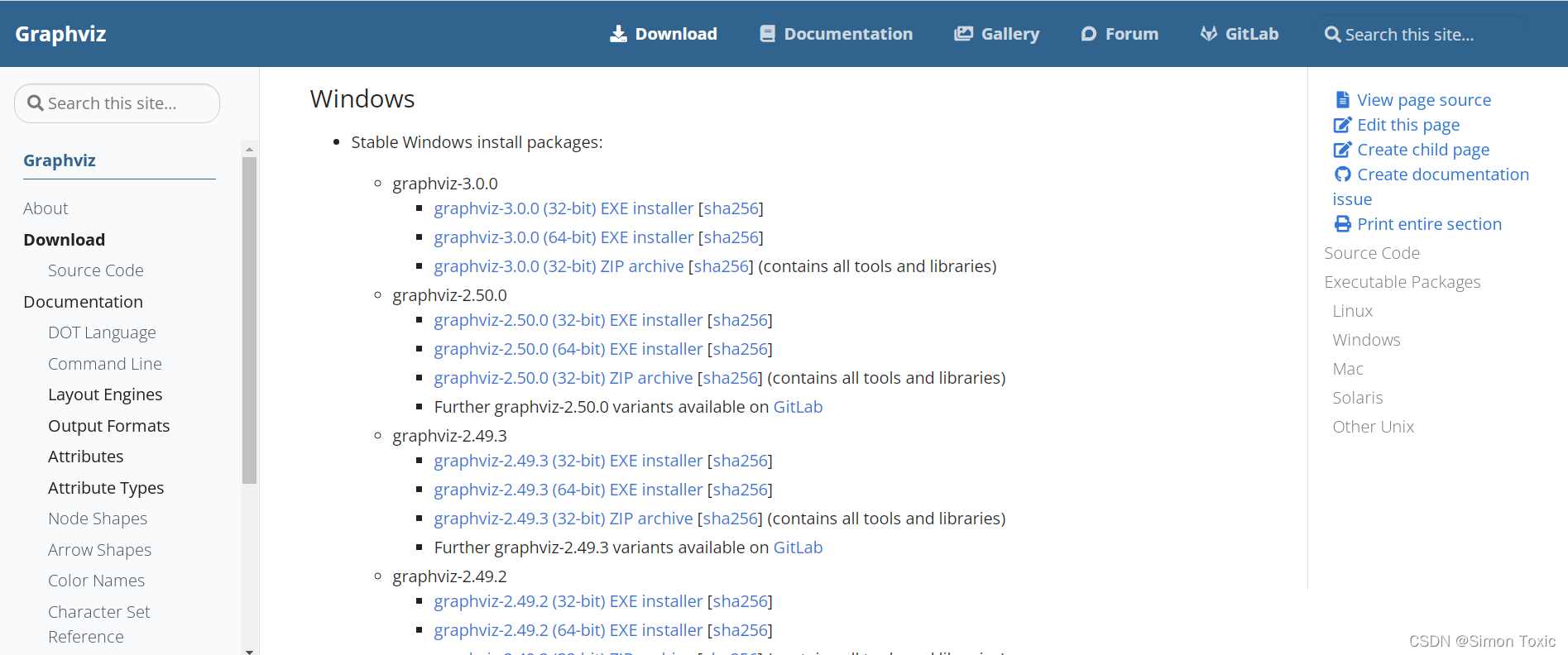Download graphviz-2.49.2 (32-bit) EXE installer
The height and width of the screenshot is (655, 1568).
click(x=568, y=601)
